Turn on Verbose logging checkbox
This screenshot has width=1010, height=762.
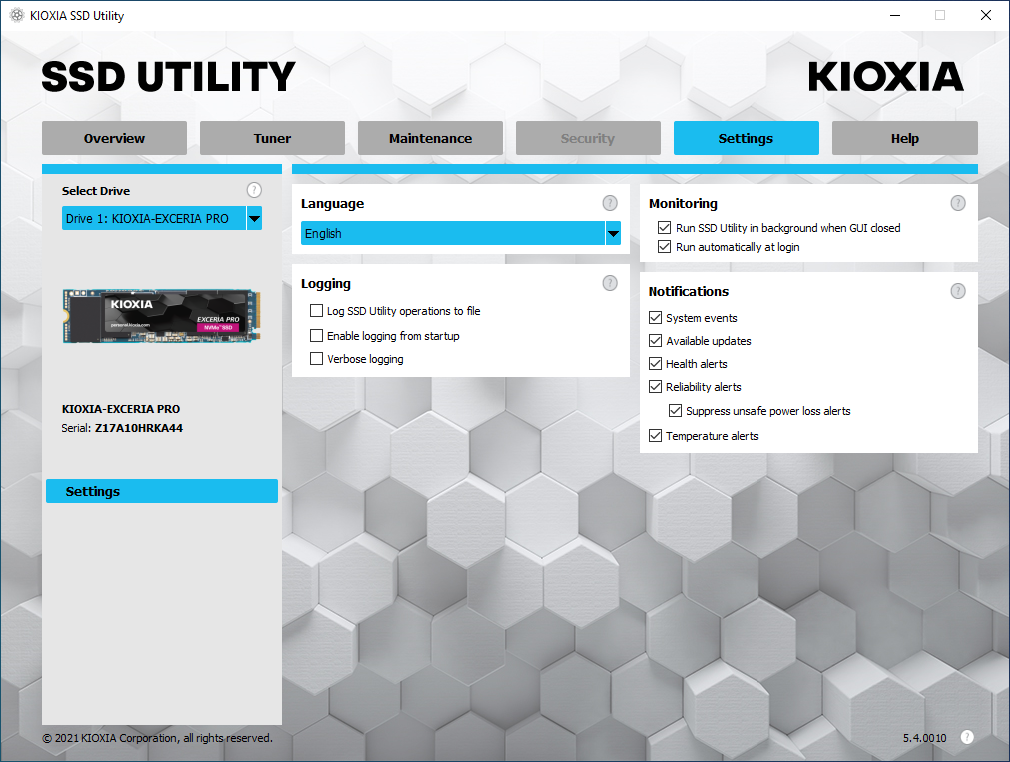[316, 359]
